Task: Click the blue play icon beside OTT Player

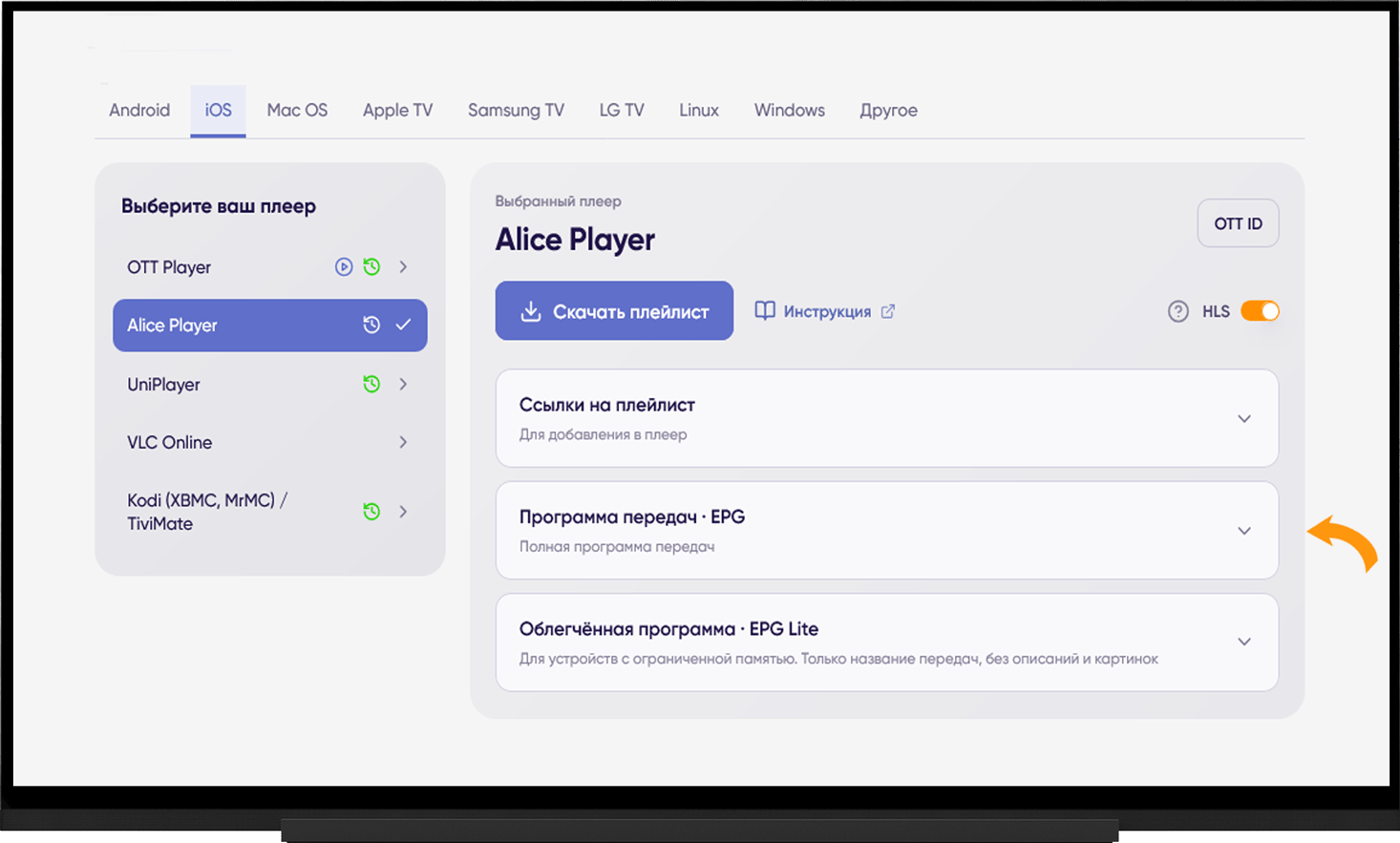Action: [344, 267]
